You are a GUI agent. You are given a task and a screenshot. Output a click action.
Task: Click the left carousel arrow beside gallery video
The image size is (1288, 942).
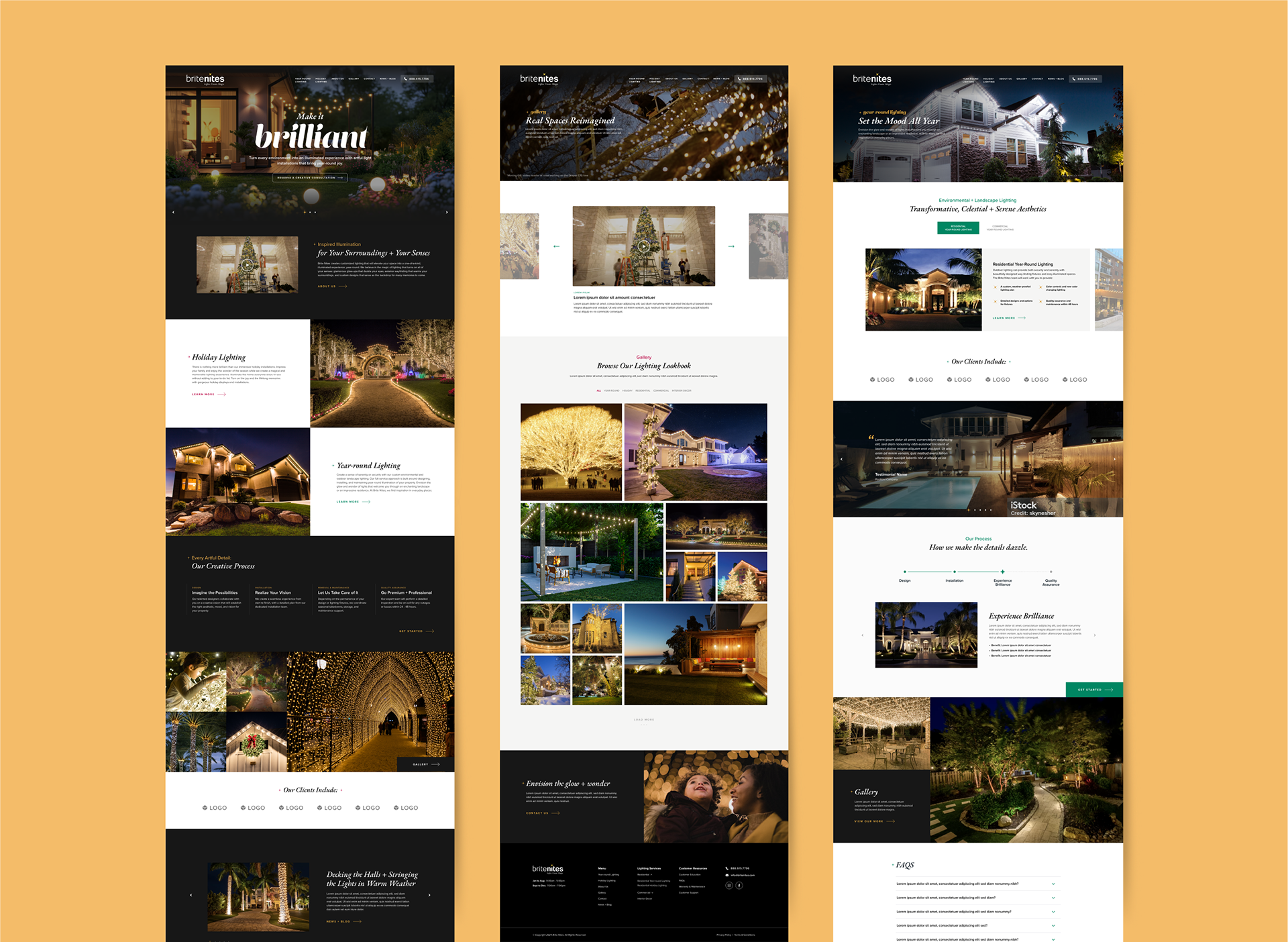(x=556, y=246)
